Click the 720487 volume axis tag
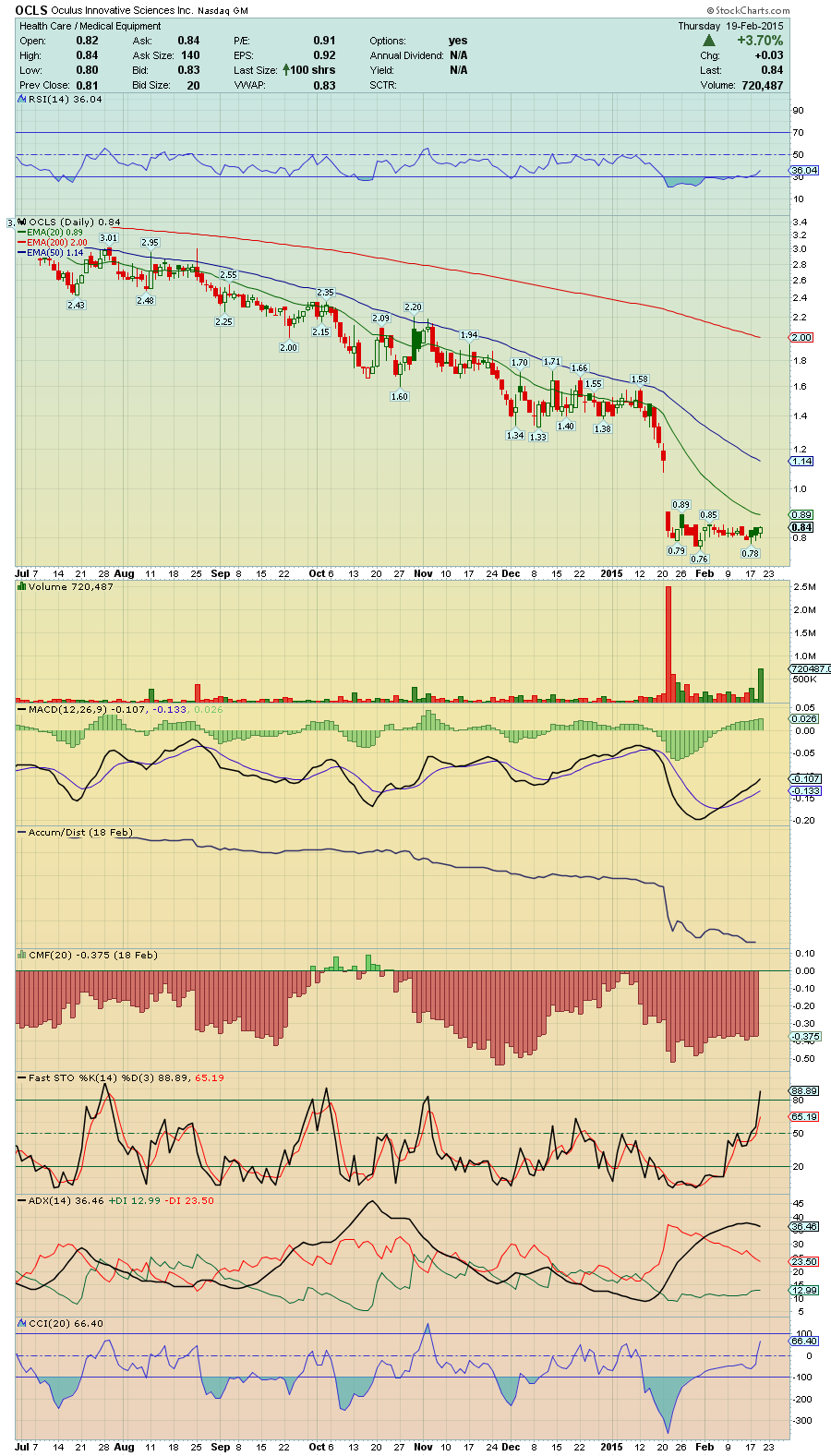Viewport: 831px width, 1456px height. pyautogui.click(x=809, y=668)
